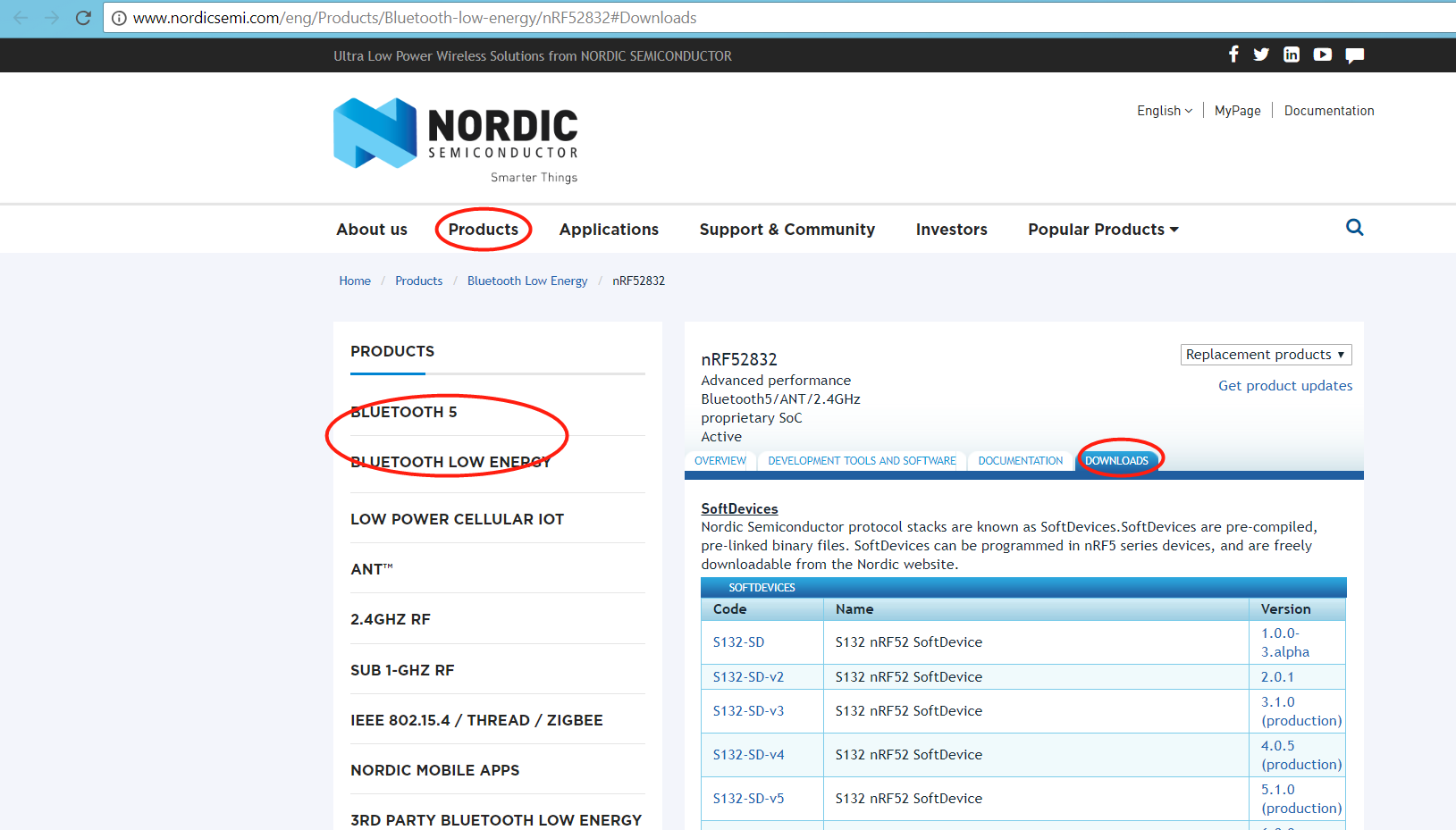Viewport: 1456px width, 830px height.
Task: Click the nRF52832 product title
Action: point(739,360)
